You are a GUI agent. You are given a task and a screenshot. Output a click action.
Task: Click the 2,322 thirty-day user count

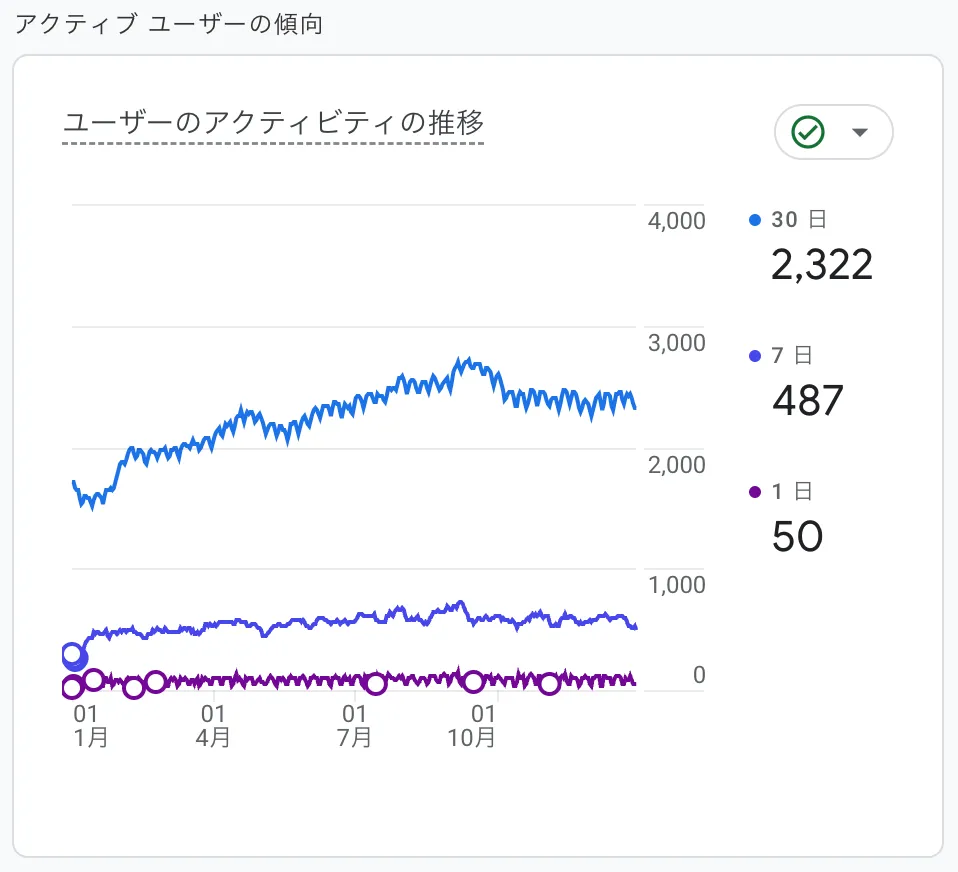point(822,264)
